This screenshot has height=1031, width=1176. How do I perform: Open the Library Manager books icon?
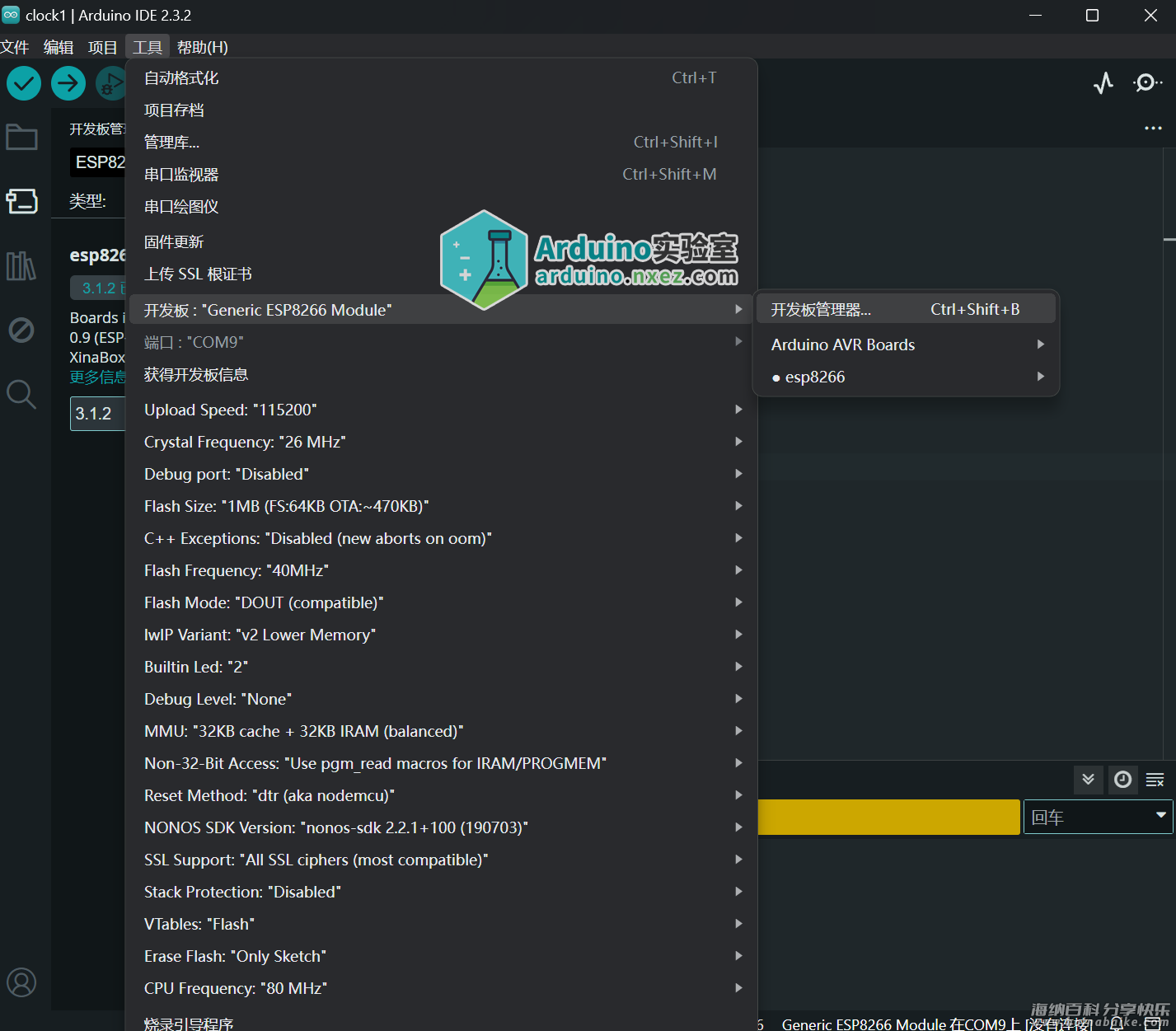[x=21, y=265]
